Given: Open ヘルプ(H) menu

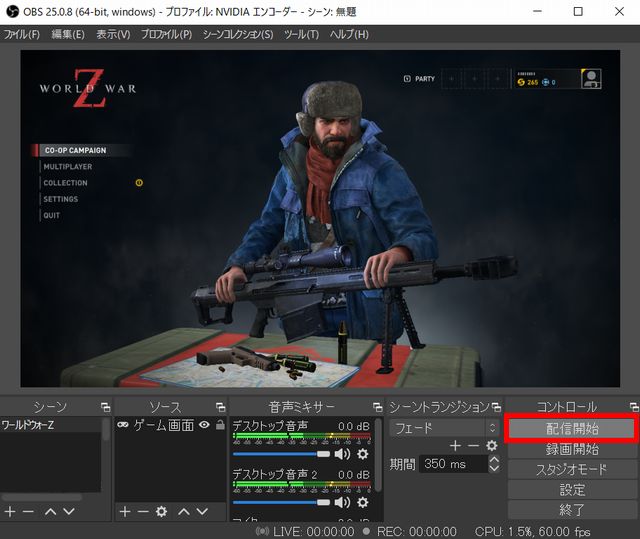Looking at the screenshot, I should [x=349, y=34].
